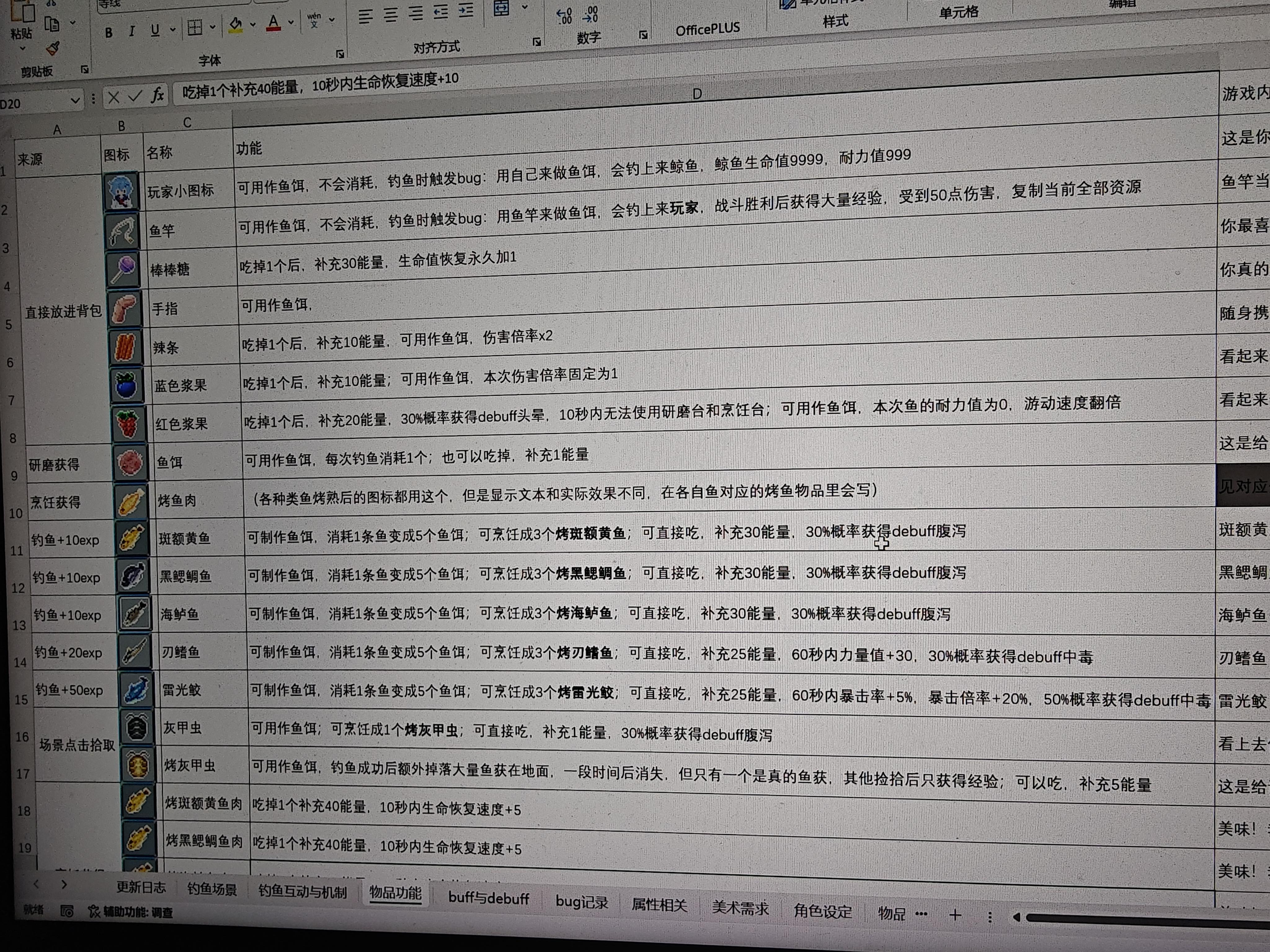1270x952 pixels.
Task: Click the format painter brush icon
Action: tap(53, 48)
